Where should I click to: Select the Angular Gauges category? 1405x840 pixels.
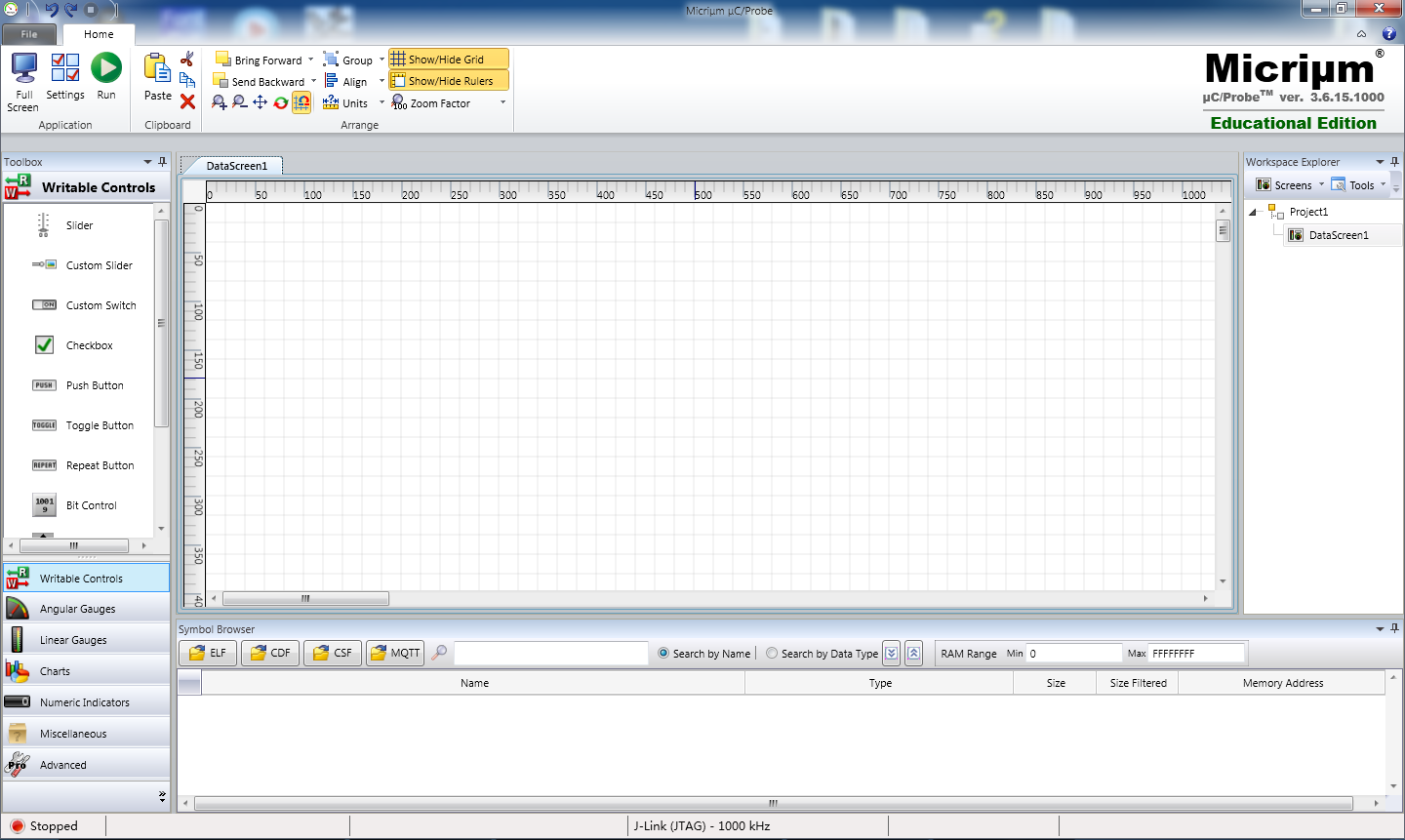(x=86, y=609)
